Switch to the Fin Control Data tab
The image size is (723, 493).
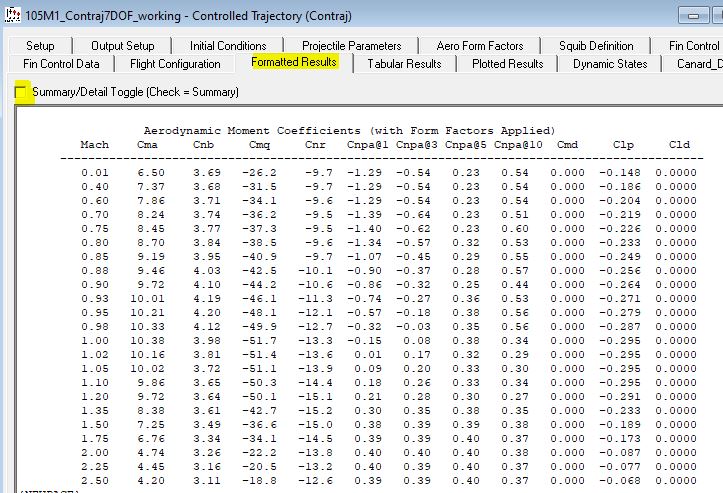pyautogui.click(x=61, y=64)
